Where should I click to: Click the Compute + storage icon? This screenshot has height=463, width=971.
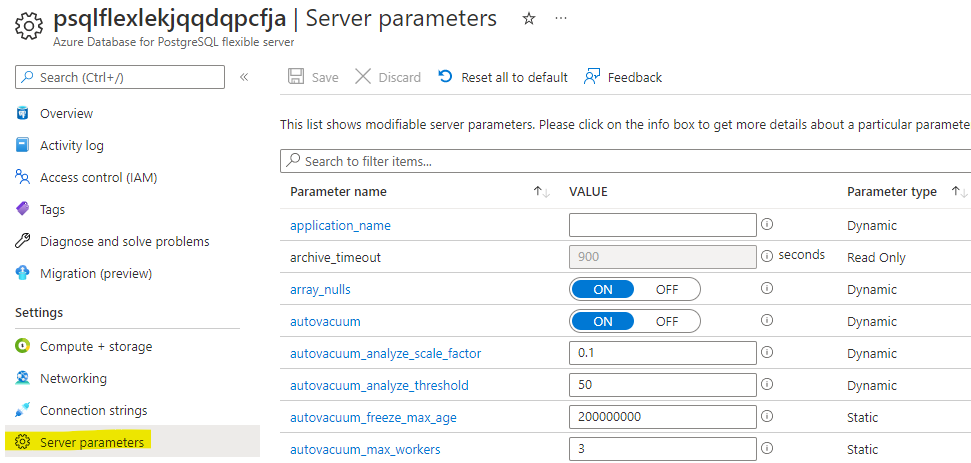(23, 346)
